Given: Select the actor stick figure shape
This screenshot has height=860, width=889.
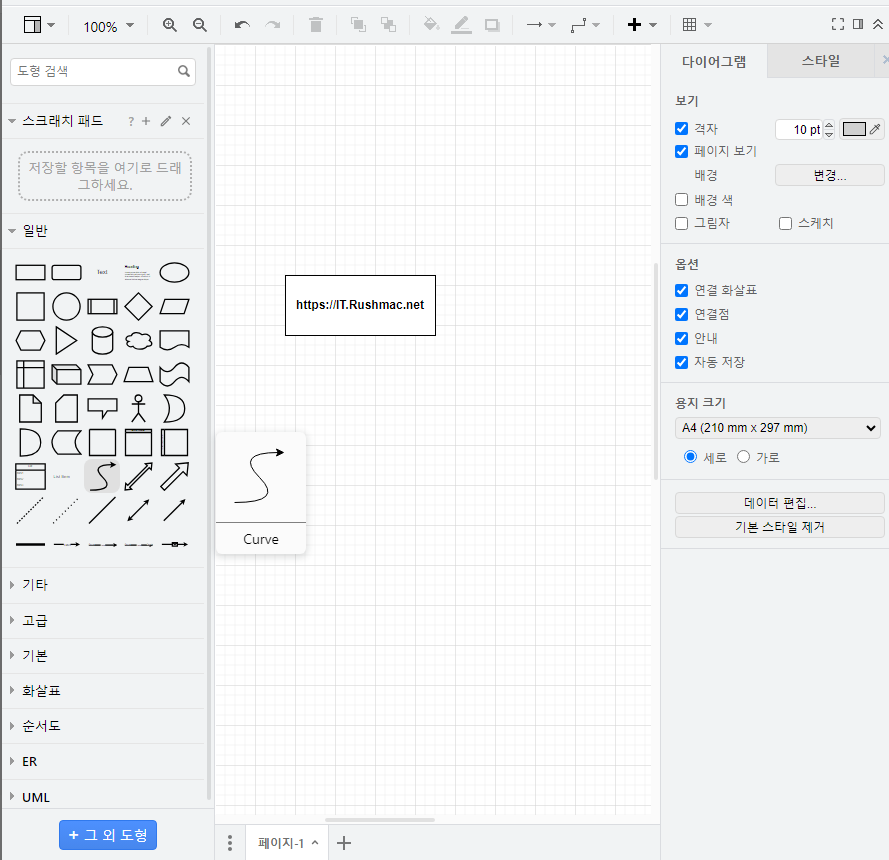Looking at the screenshot, I should click(x=138, y=409).
